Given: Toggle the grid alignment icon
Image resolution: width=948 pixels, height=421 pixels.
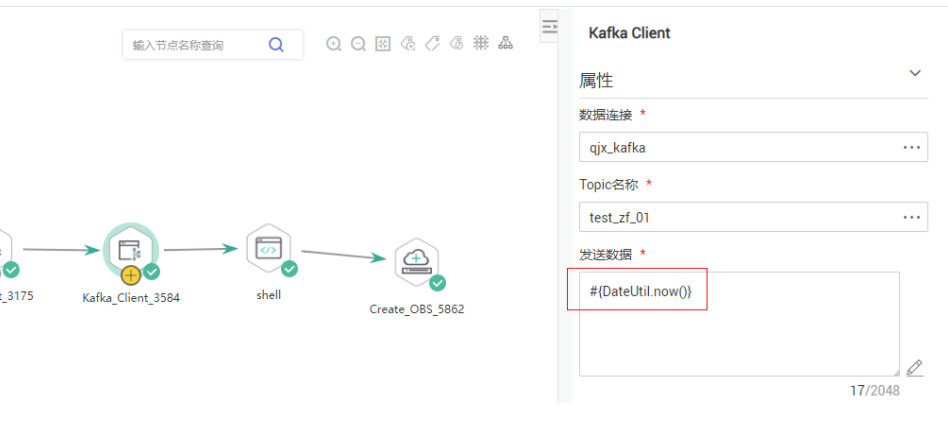Looking at the screenshot, I should [x=481, y=44].
